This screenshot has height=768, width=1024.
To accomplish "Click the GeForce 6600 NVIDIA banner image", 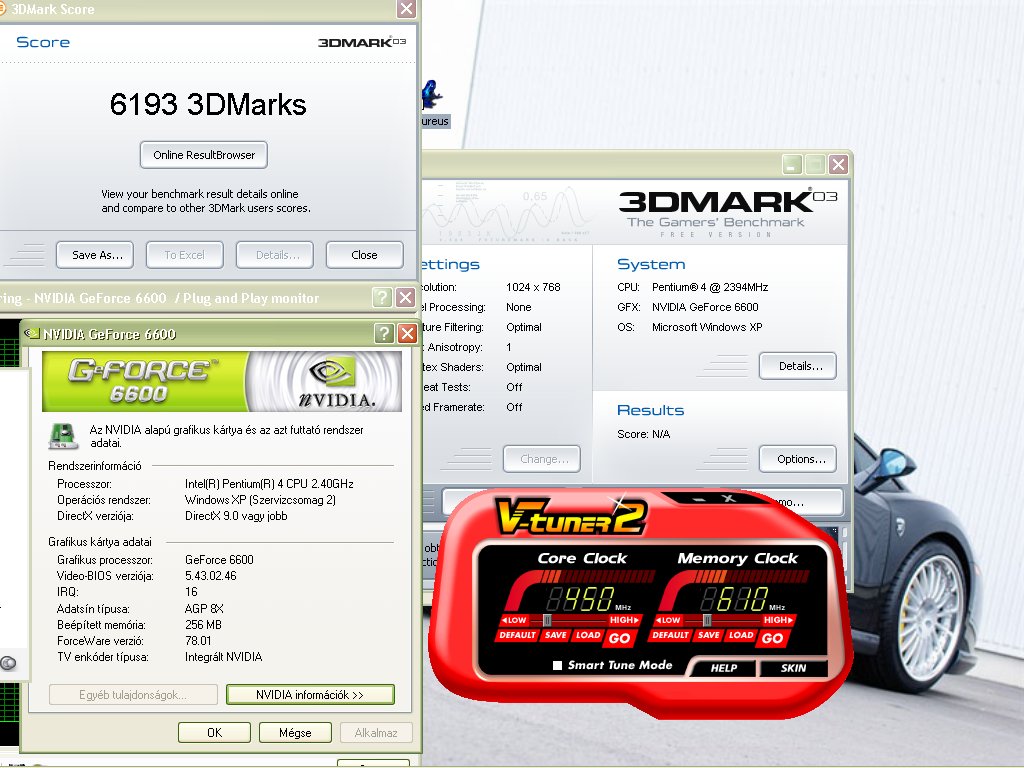I will click(x=221, y=381).
